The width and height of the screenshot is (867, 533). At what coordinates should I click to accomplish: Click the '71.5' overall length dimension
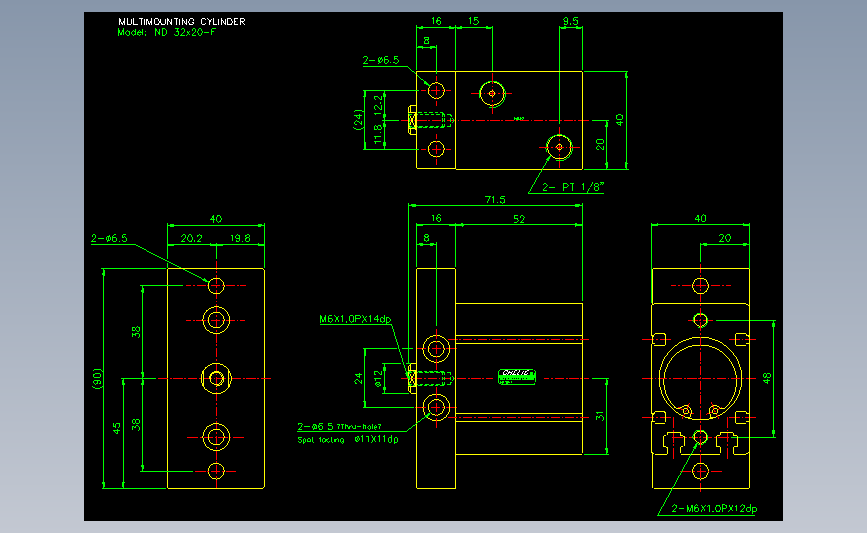click(x=495, y=200)
